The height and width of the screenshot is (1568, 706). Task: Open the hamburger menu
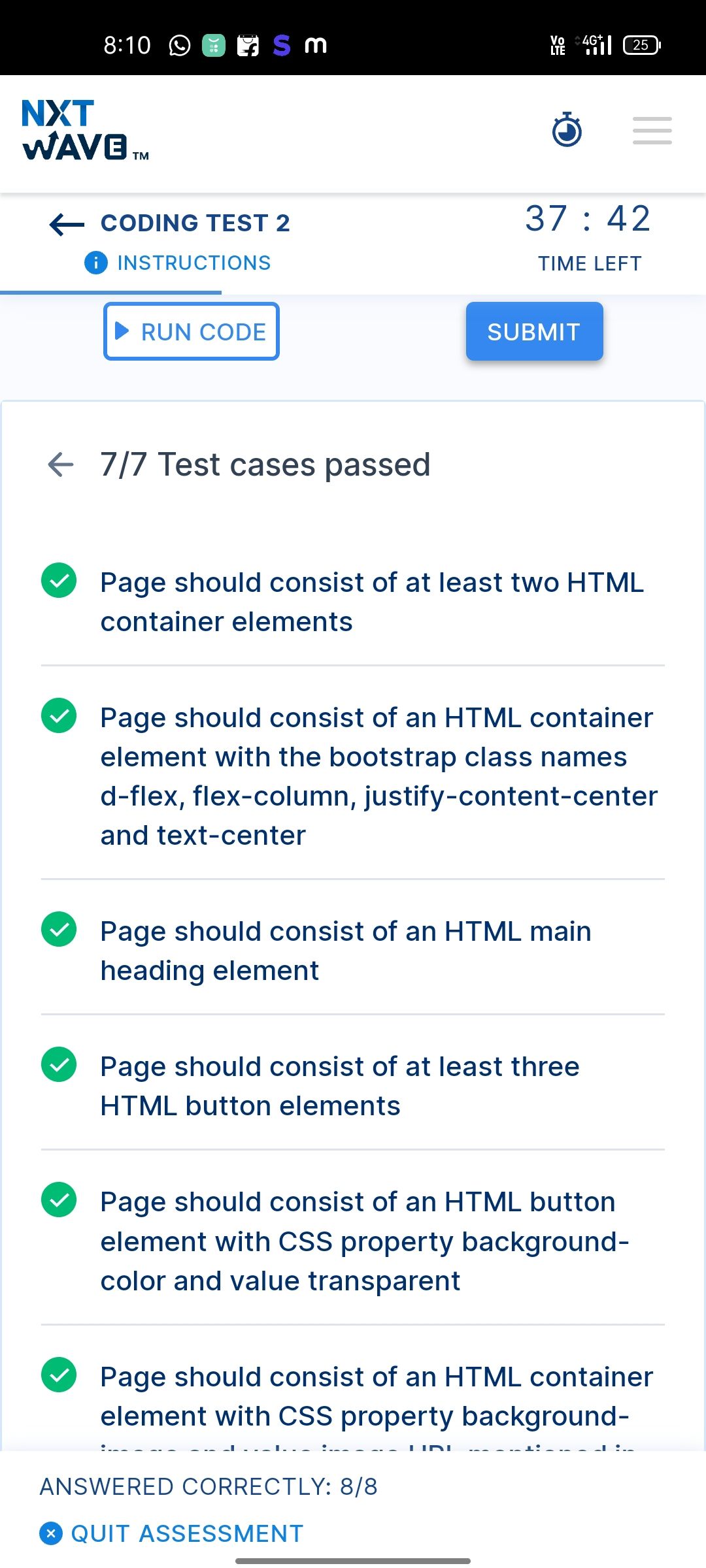click(652, 131)
